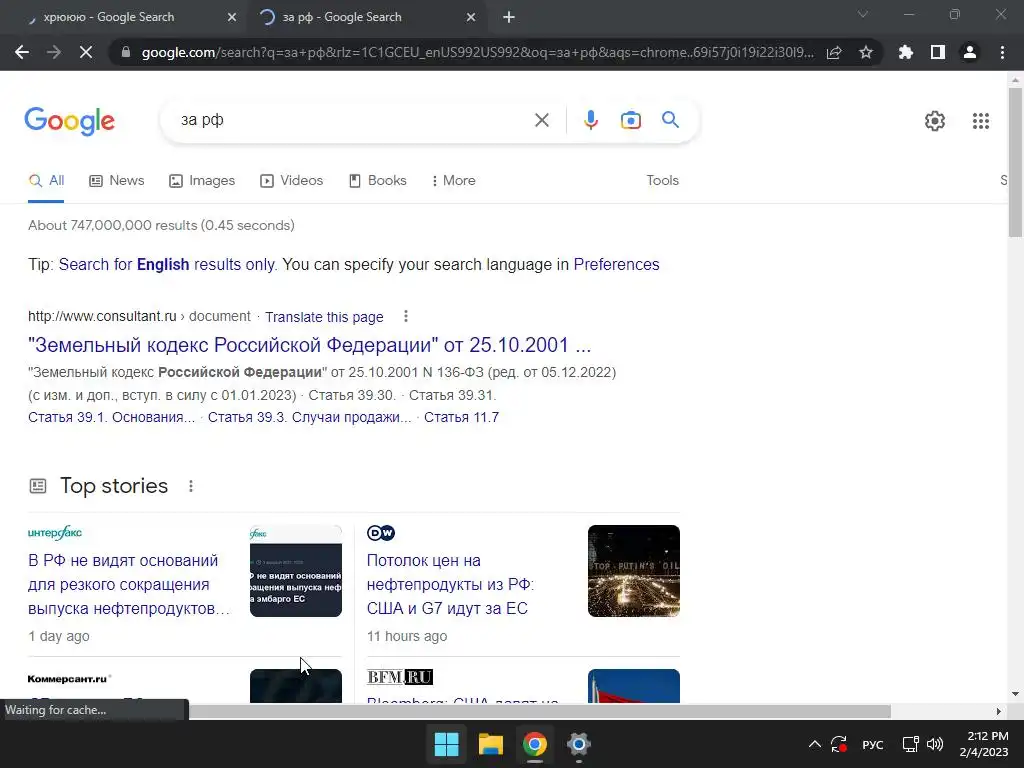Go back using the browser back arrow

(22, 52)
